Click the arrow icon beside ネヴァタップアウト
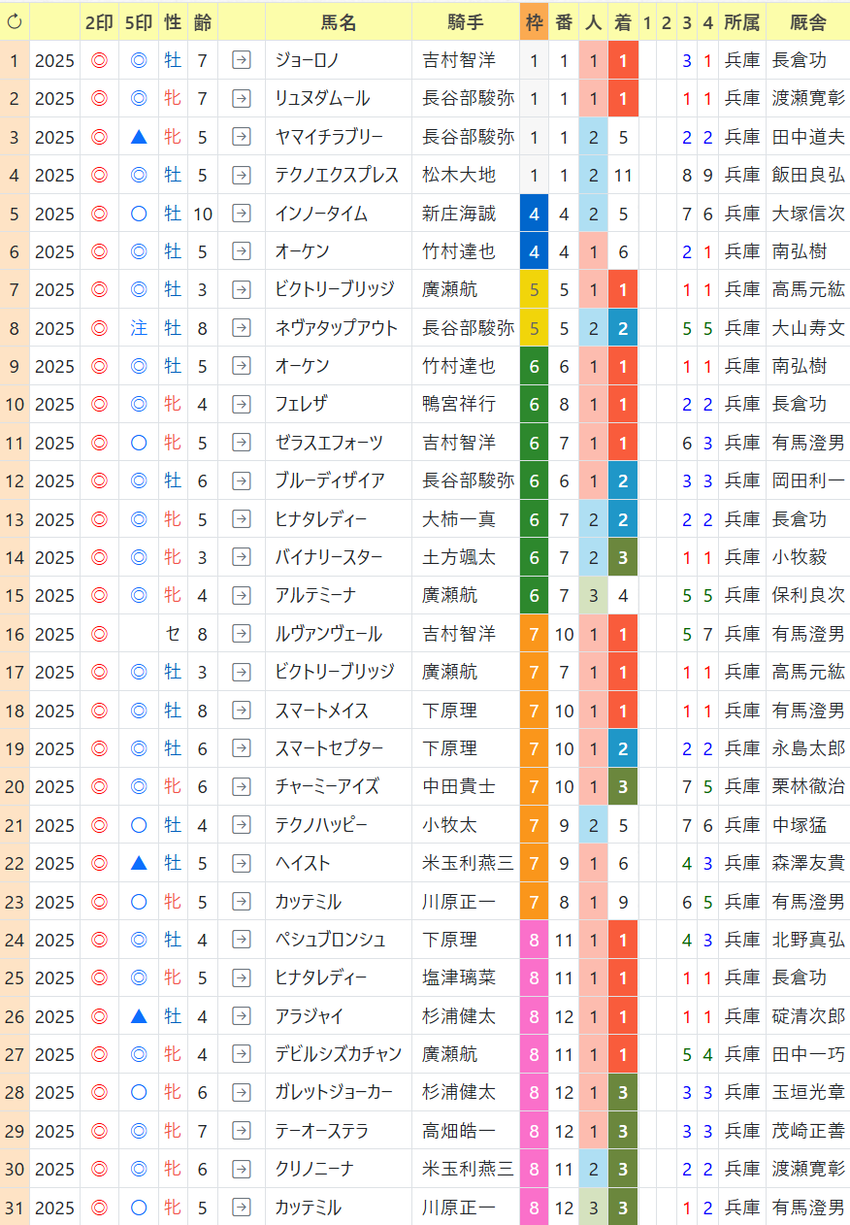850x1225 pixels. [241, 328]
